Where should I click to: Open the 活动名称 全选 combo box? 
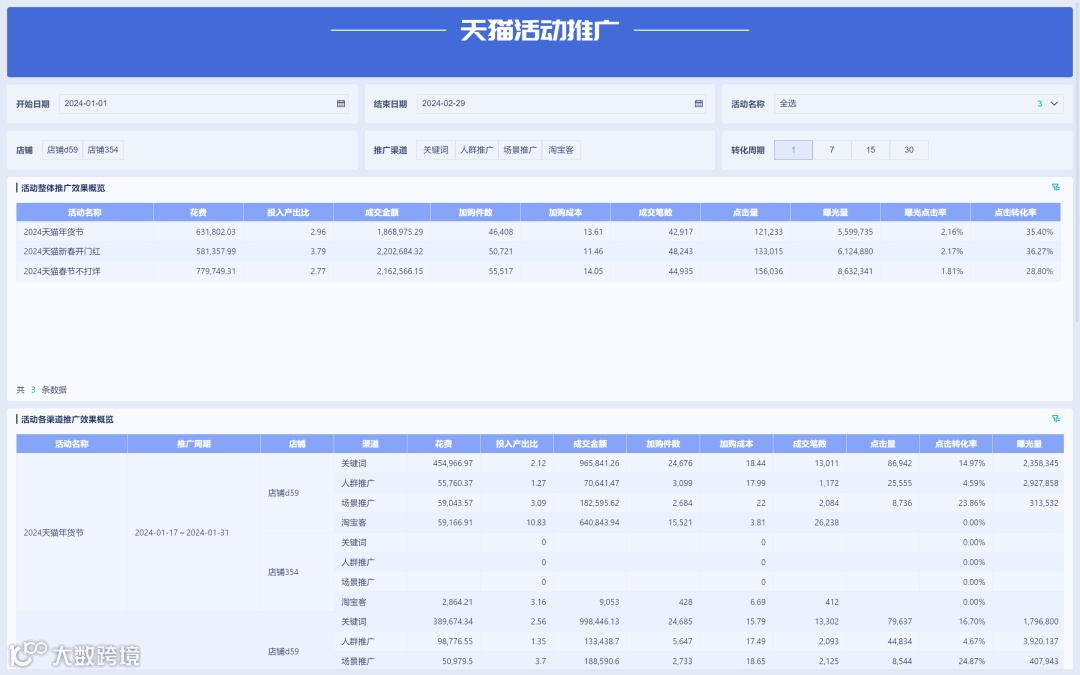pos(919,104)
